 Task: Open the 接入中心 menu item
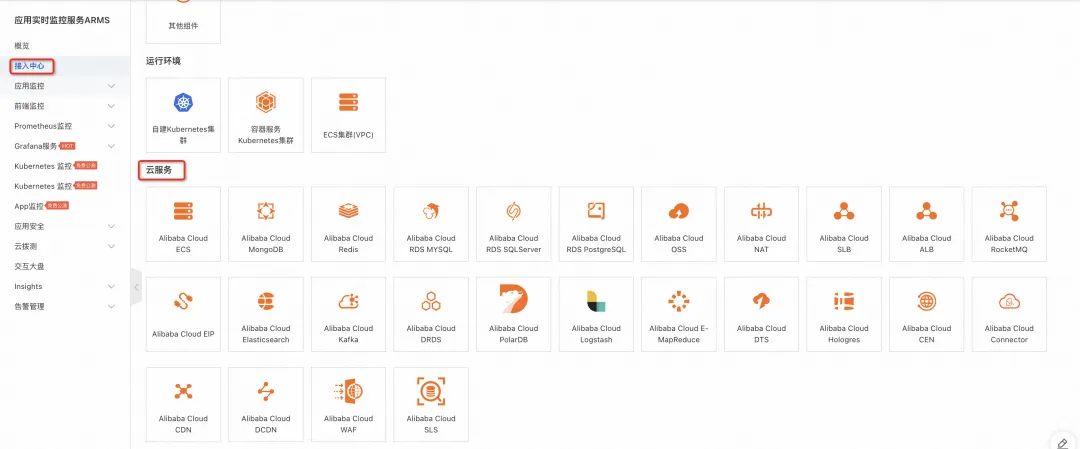30,66
